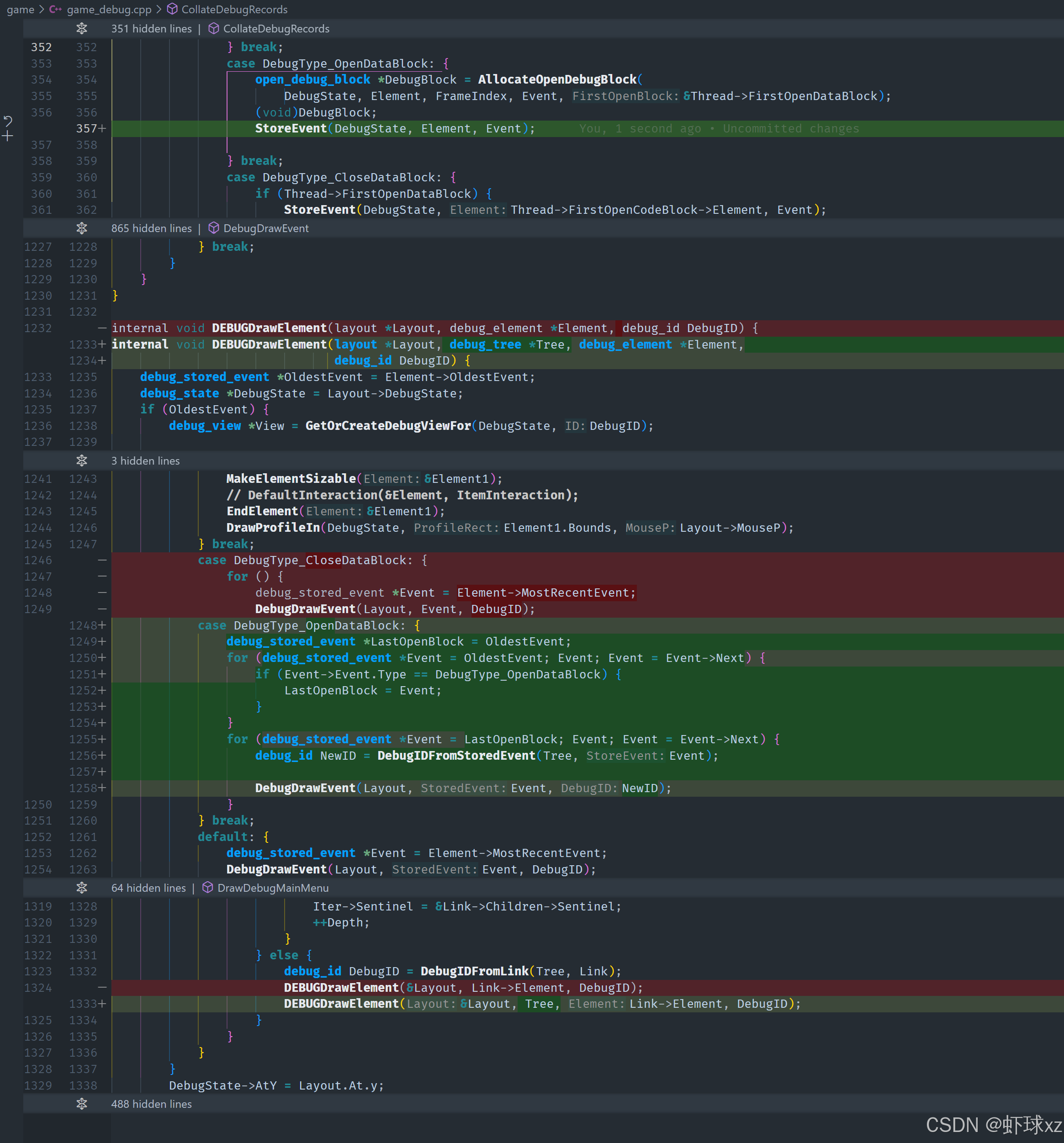Click the C++ file icon in breadcrumb
Viewport: 1064px width, 1143px height.
(x=56, y=9)
